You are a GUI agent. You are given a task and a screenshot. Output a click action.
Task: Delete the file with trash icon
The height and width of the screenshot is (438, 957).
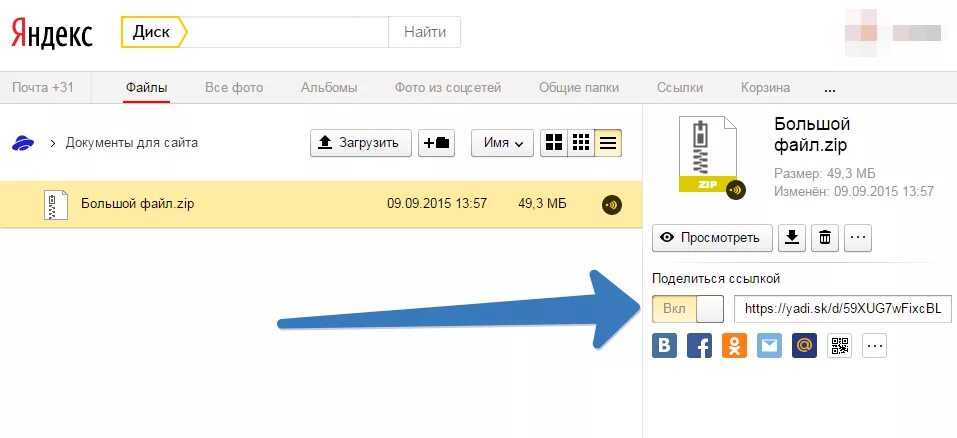(x=825, y=238)
